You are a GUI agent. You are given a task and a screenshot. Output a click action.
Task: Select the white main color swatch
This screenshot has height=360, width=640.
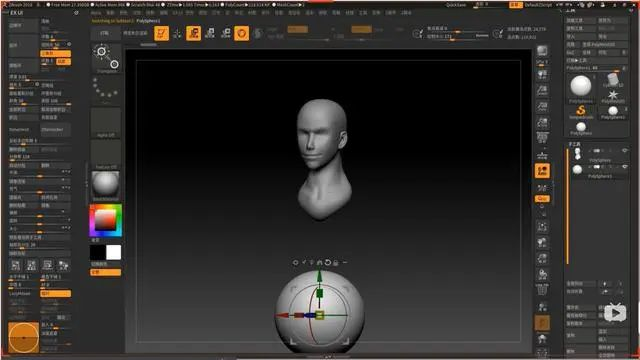[113, 253]
